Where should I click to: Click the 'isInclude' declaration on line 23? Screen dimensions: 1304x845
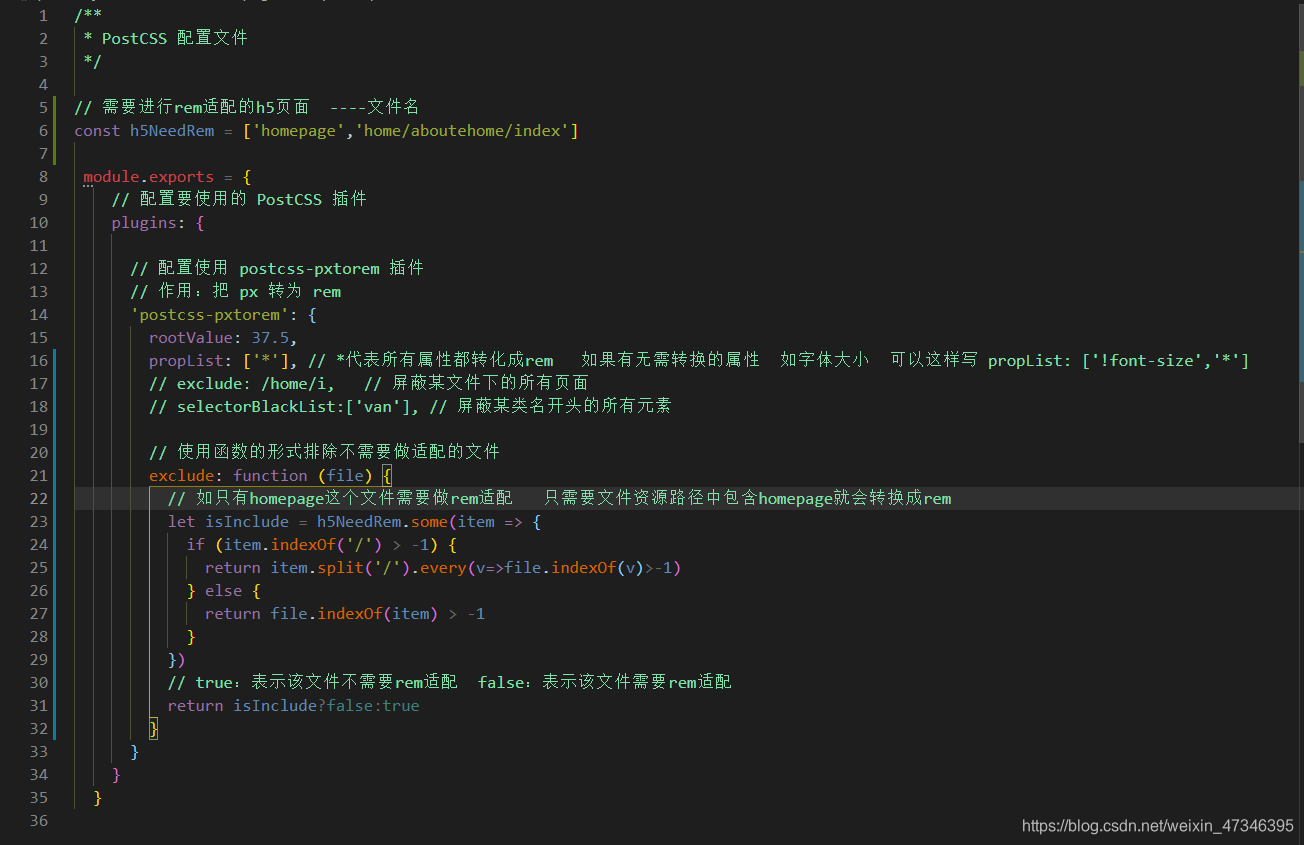point(247,521)
